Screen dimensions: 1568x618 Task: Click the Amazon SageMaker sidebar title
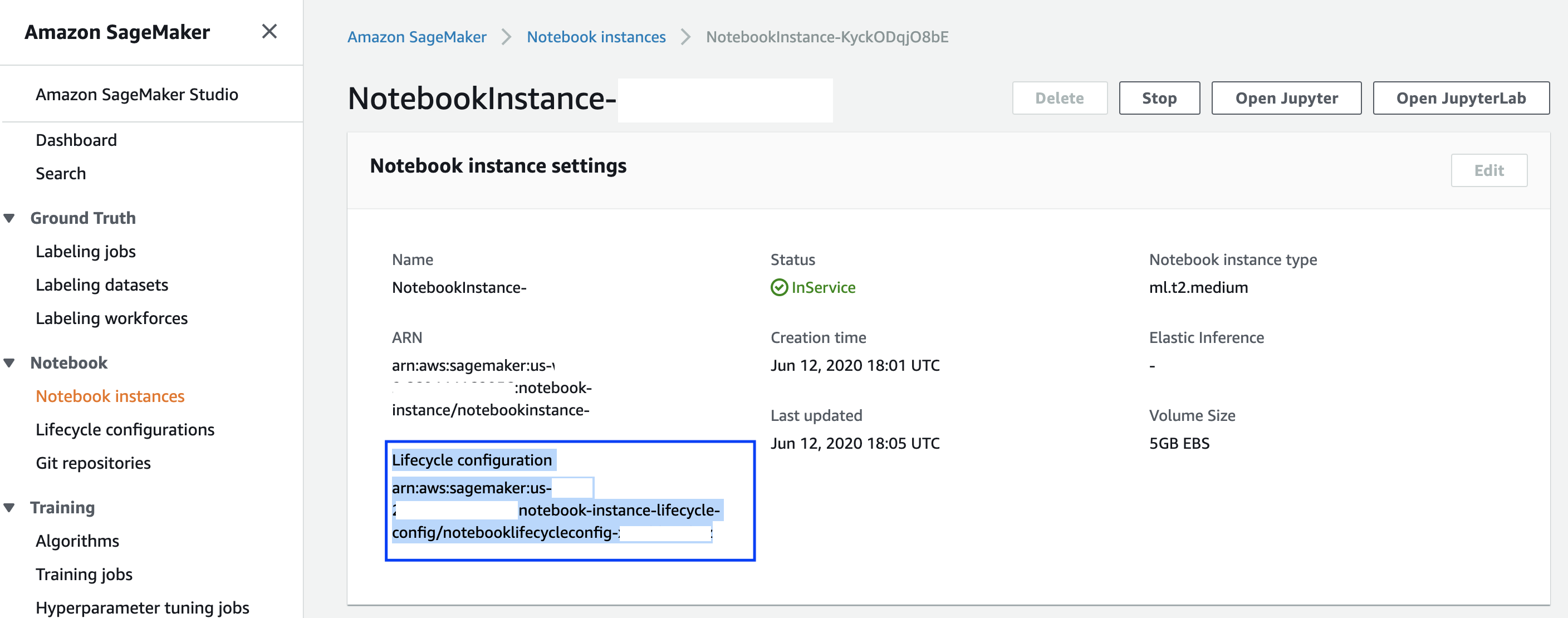(117, 32)
